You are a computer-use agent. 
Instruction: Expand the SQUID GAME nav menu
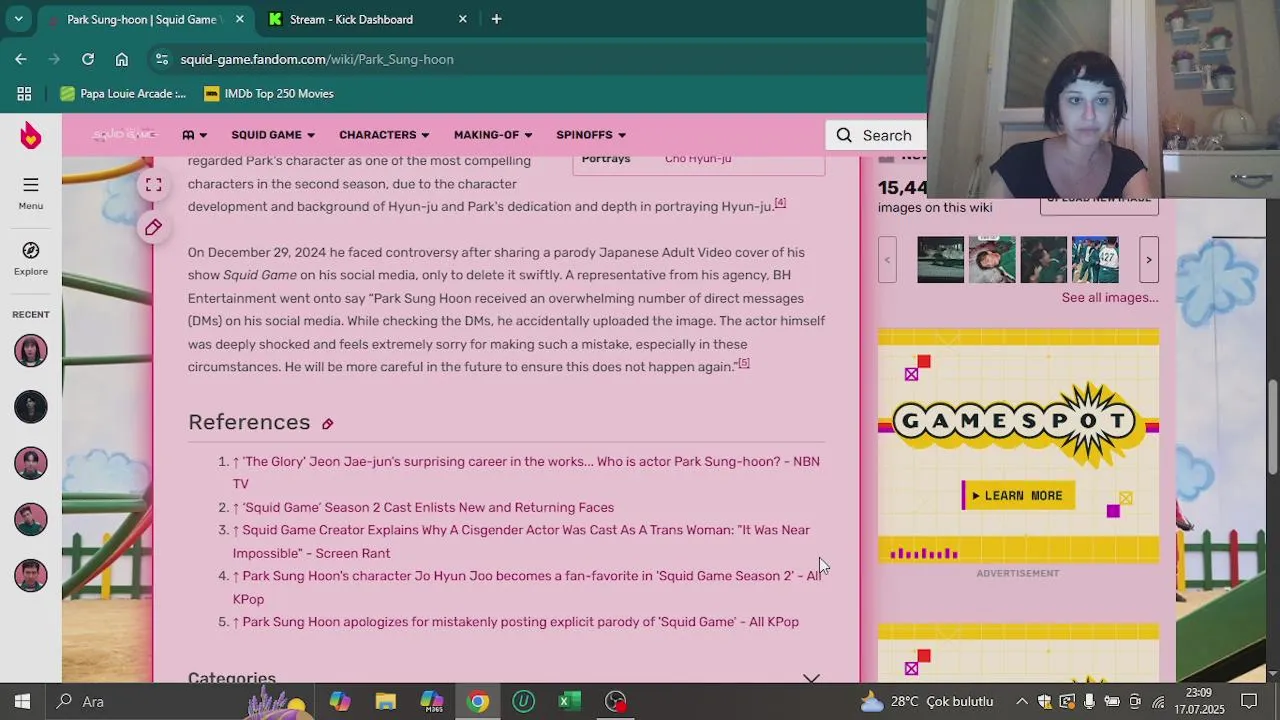pyautogui.click(x=273, y=135)
